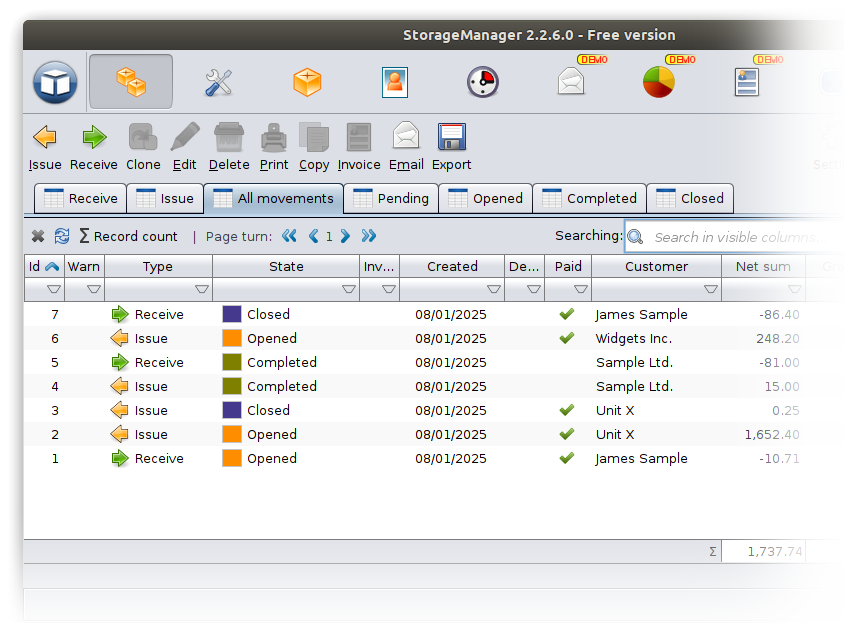Click the Paid checkmark for Widgets Inc.
The height and width of the screenshot is (623, 844).
[567, 338]
